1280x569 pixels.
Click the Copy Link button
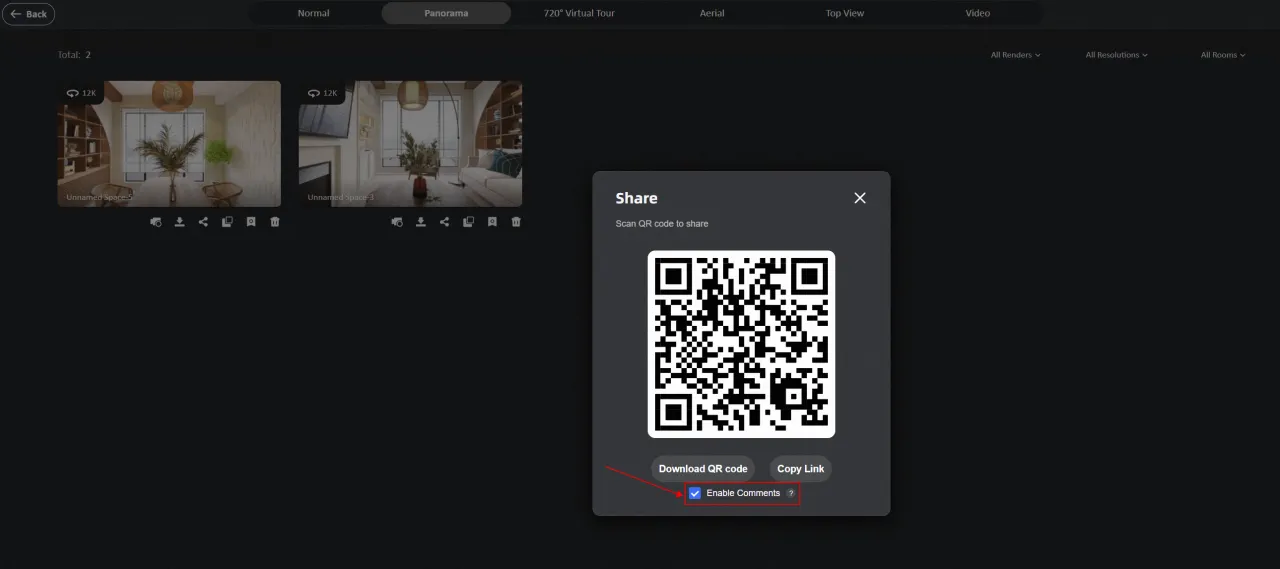click(x=800, y=469)
